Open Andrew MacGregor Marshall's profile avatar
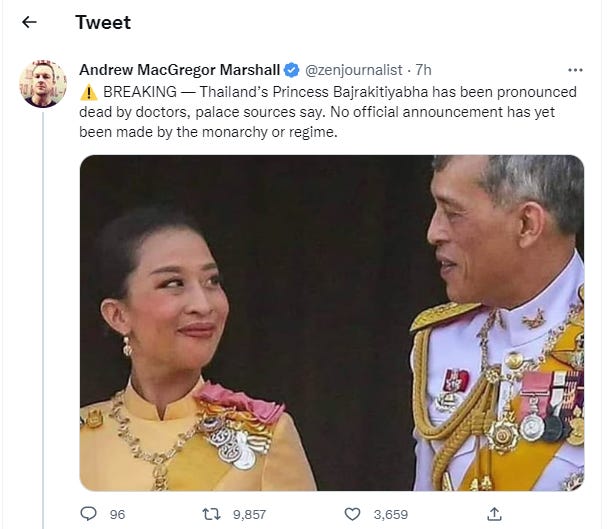 coord(43,84)
